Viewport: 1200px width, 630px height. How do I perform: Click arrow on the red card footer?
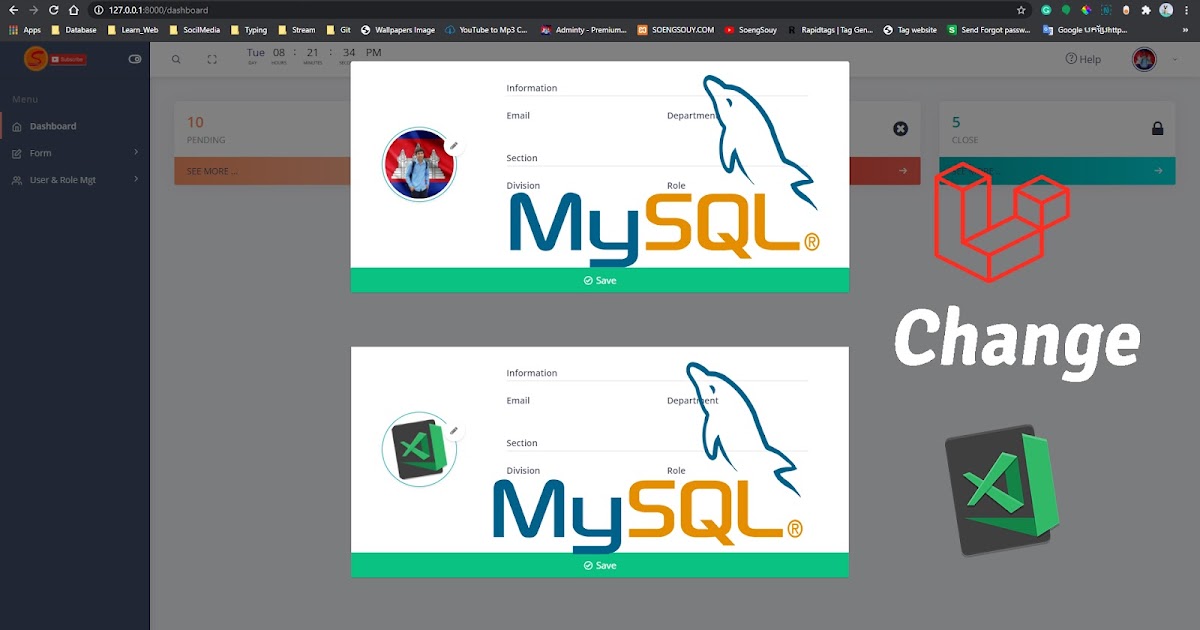point(903,171)
